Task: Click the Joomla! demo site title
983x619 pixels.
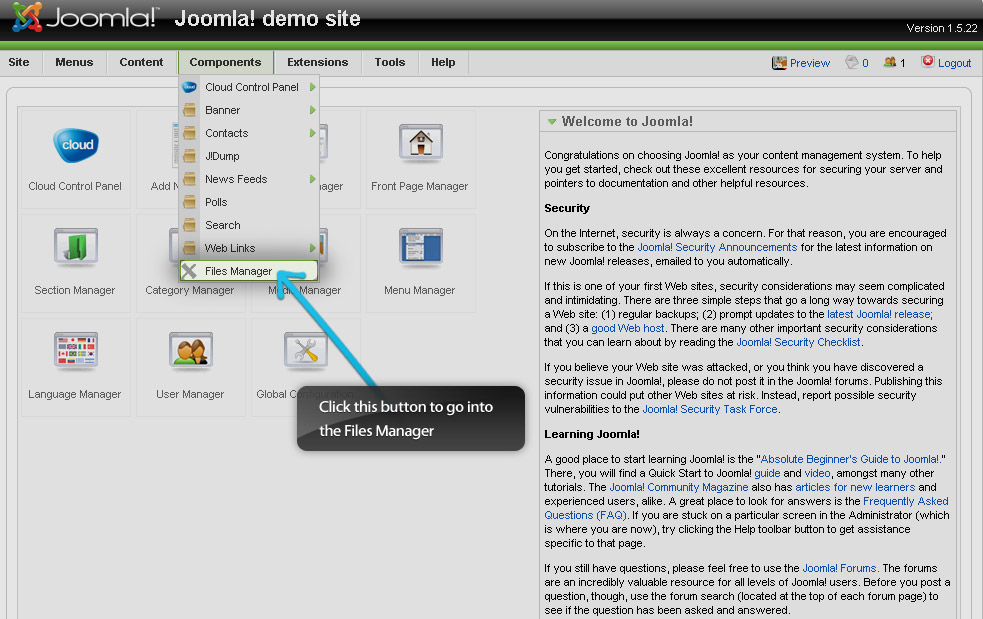Action: pos(267,19)
